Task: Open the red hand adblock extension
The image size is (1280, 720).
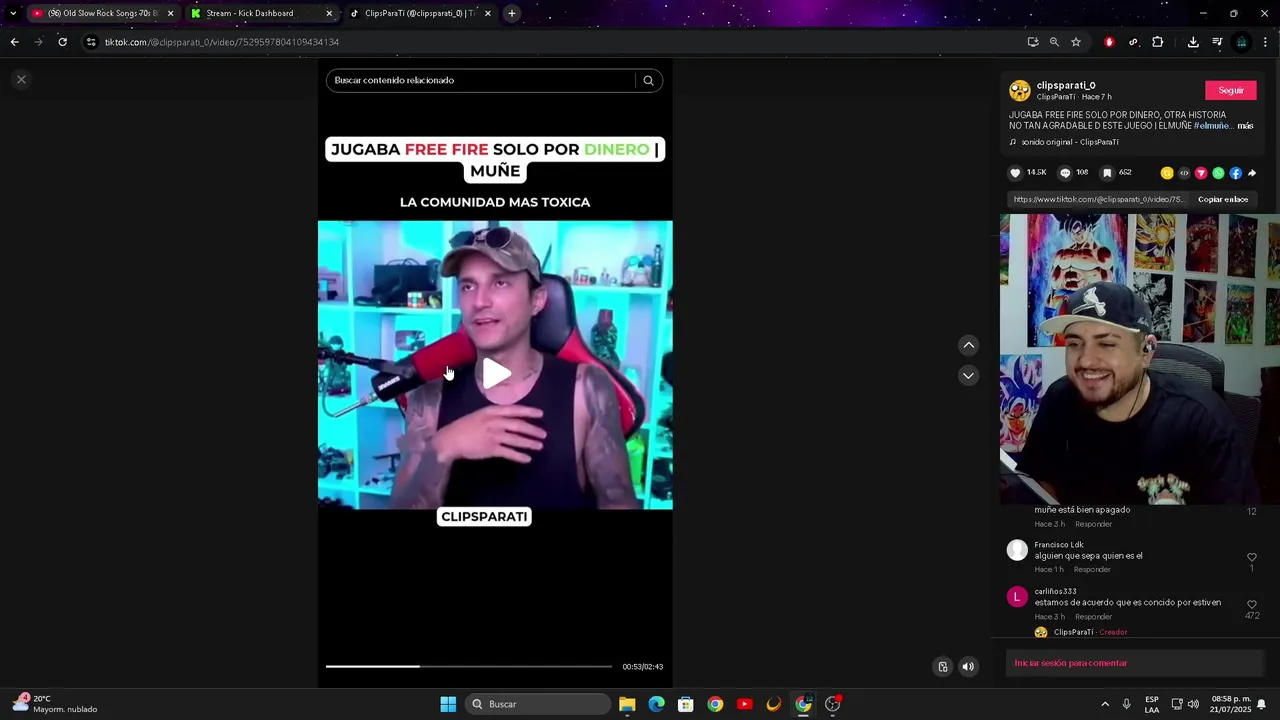Action: [x=1109, y=42]
